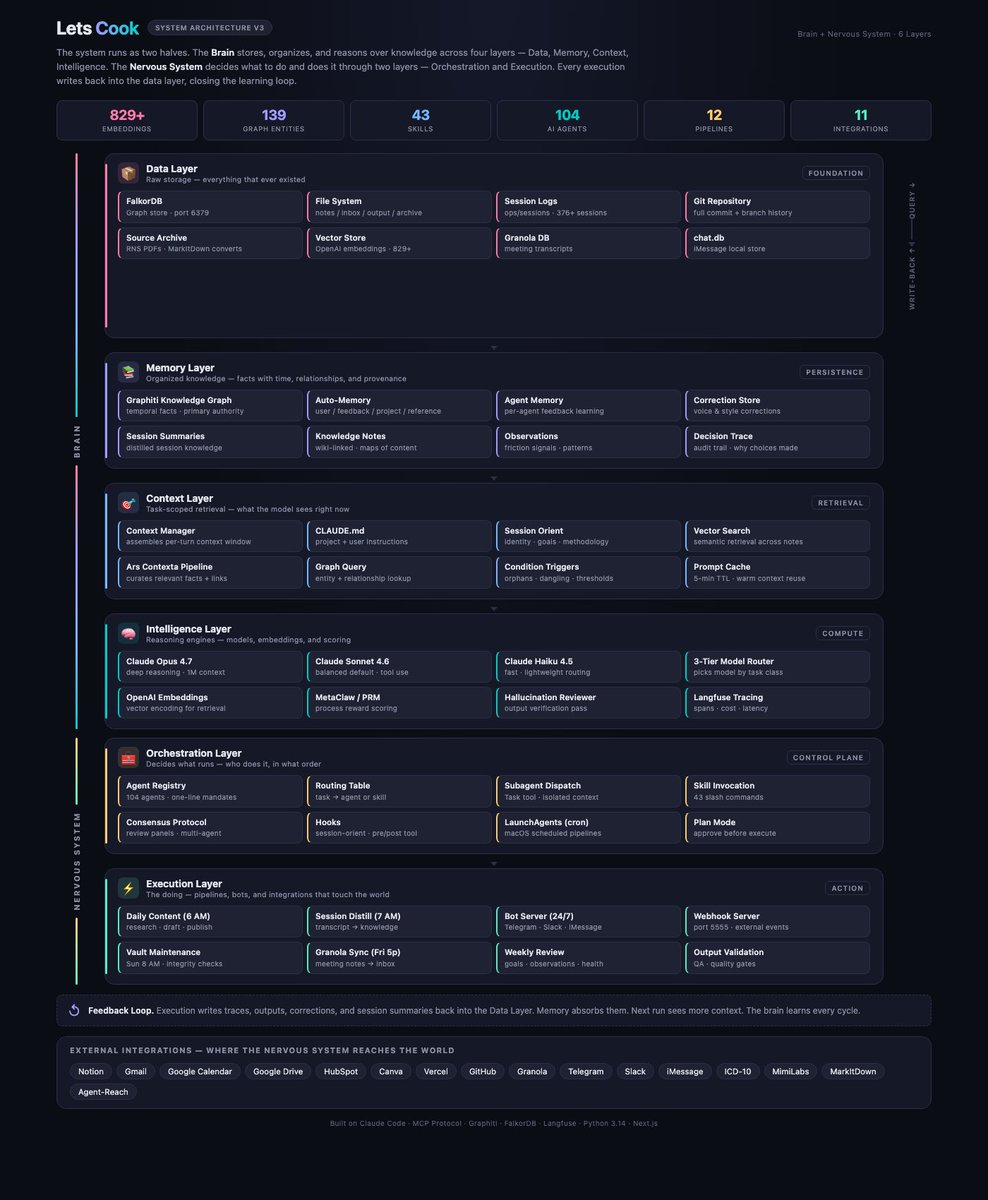The height and width of the screenshot is (1200, 988).
Task: Click the Lets Cook title logo
Action: [x=98, y=28]
